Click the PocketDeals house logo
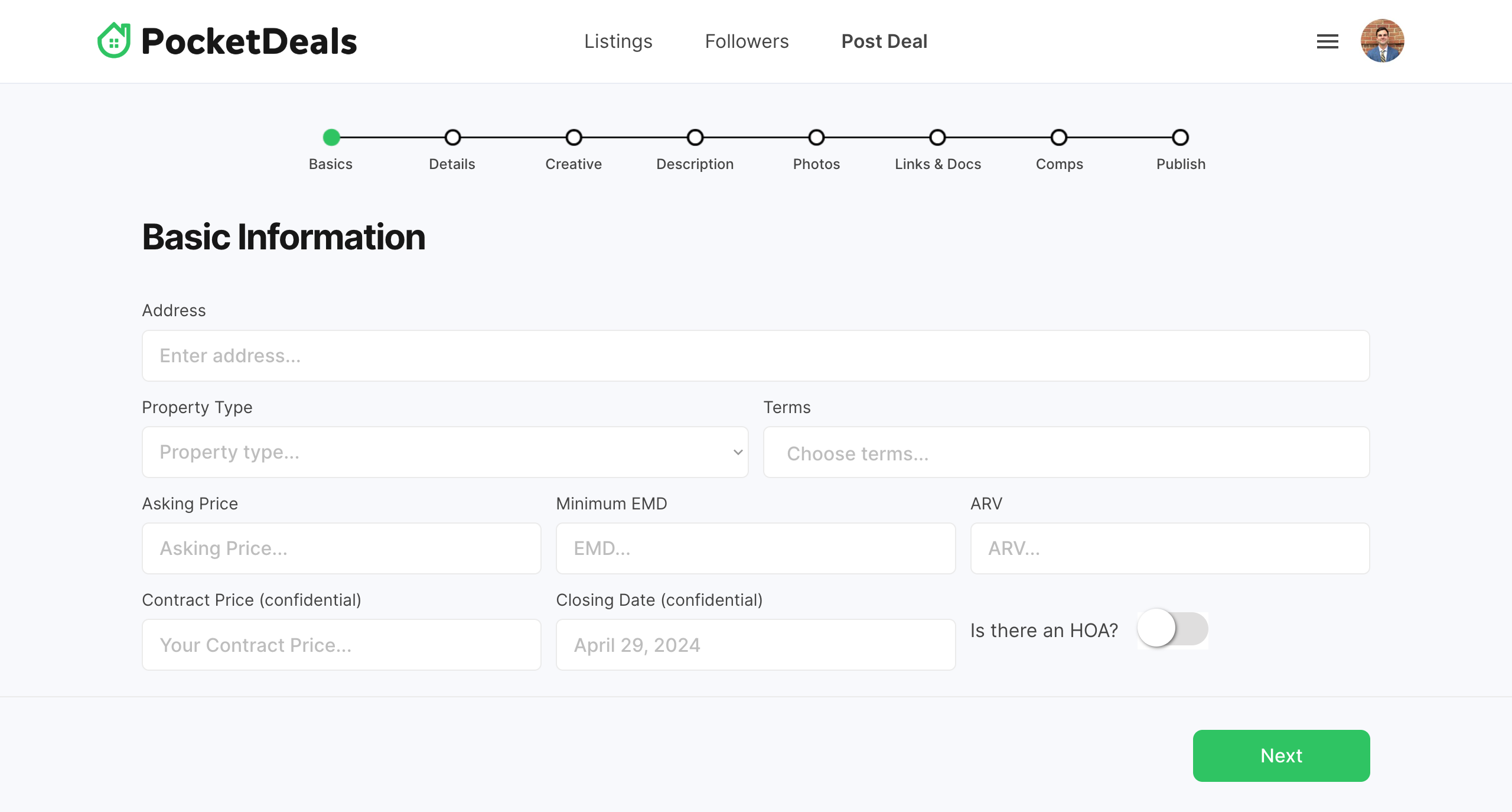This screenshot has width=1512, height=812. (x=114, y=41)
